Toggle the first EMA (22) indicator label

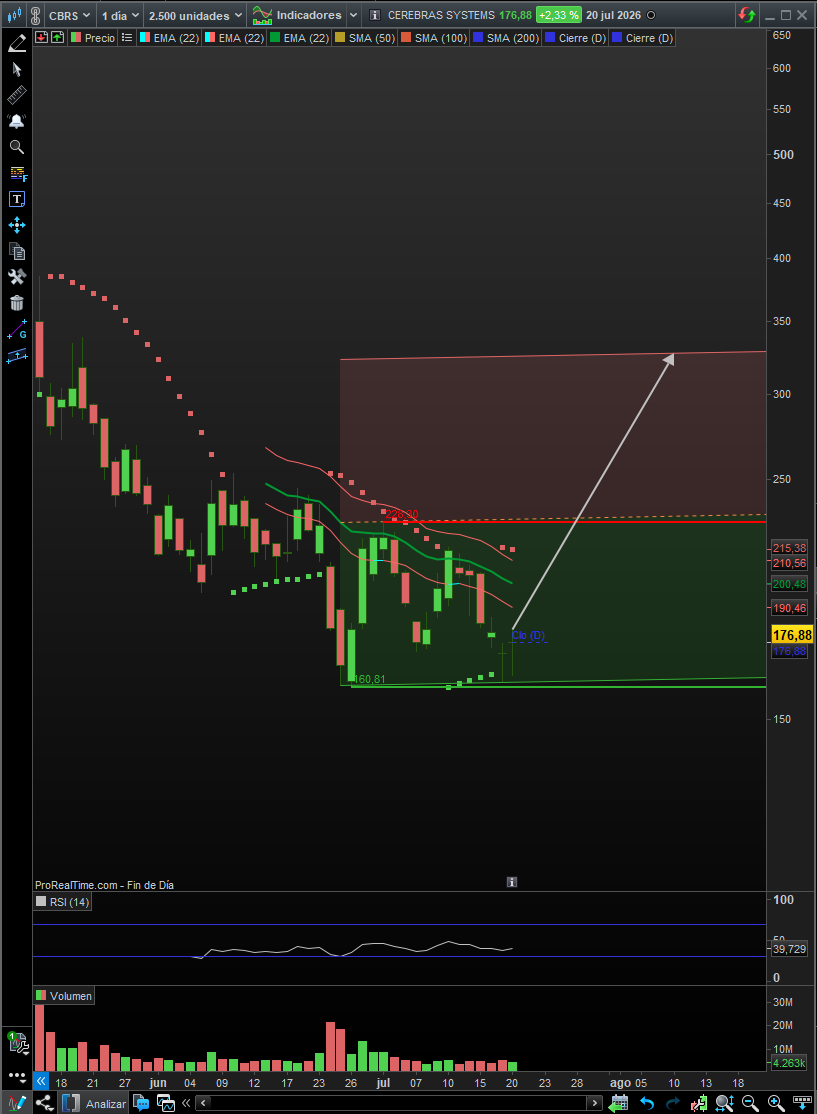click(x=169, y=38)
